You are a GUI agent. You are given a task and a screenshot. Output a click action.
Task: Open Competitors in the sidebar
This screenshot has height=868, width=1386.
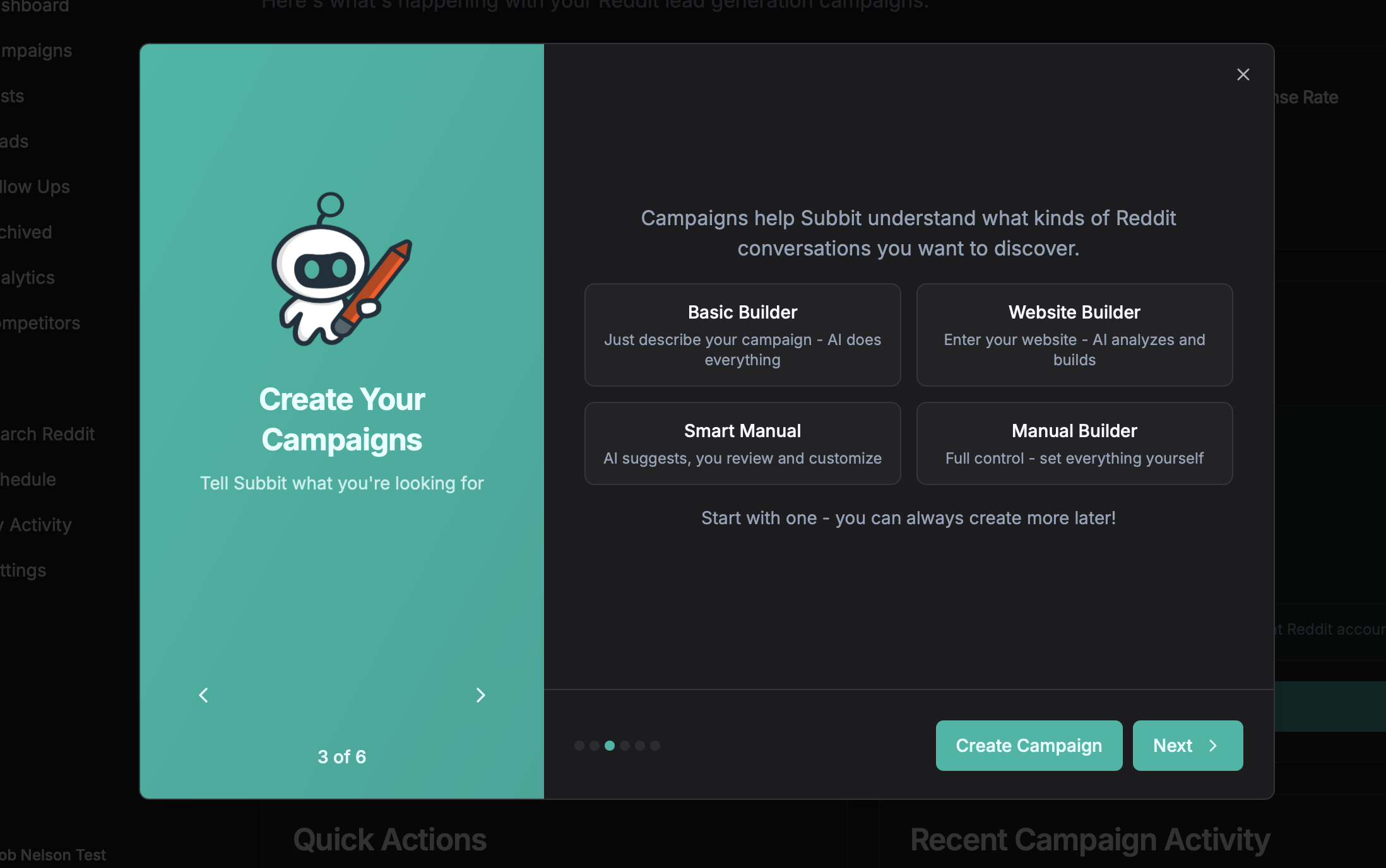[x=40, y=323]
